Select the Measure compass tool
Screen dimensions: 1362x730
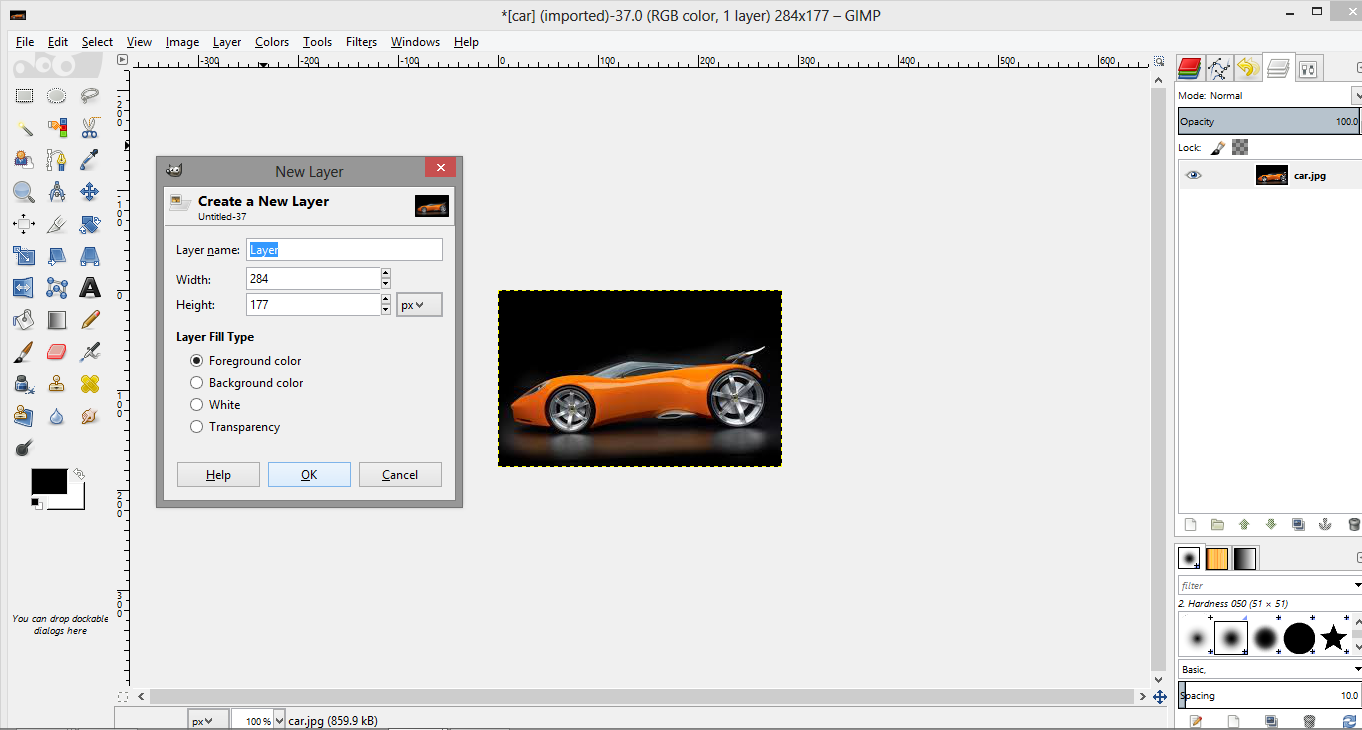tap(57, 192)
